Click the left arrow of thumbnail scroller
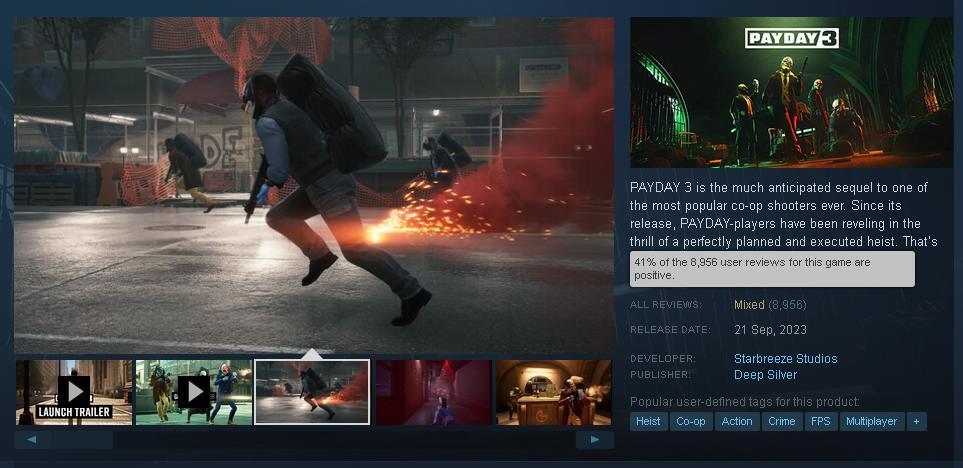Viewport: 963px width, 468px height. pos(32,440)
